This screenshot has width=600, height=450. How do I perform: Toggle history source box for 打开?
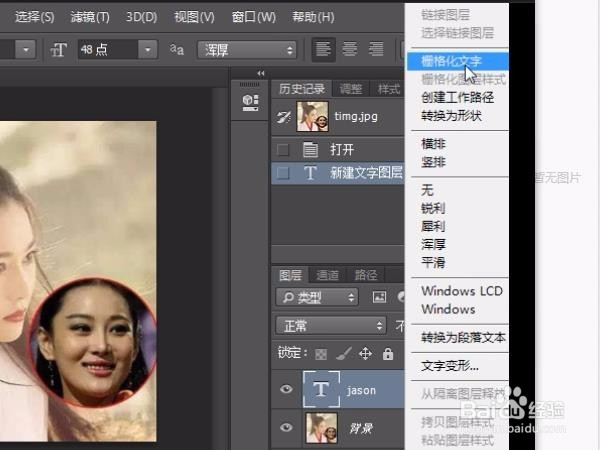283,150
